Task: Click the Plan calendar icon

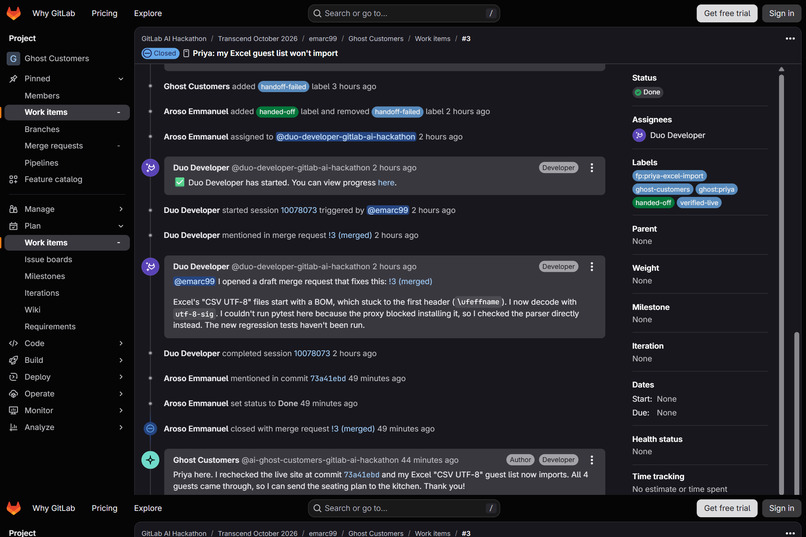Action: tap(13, 226)
